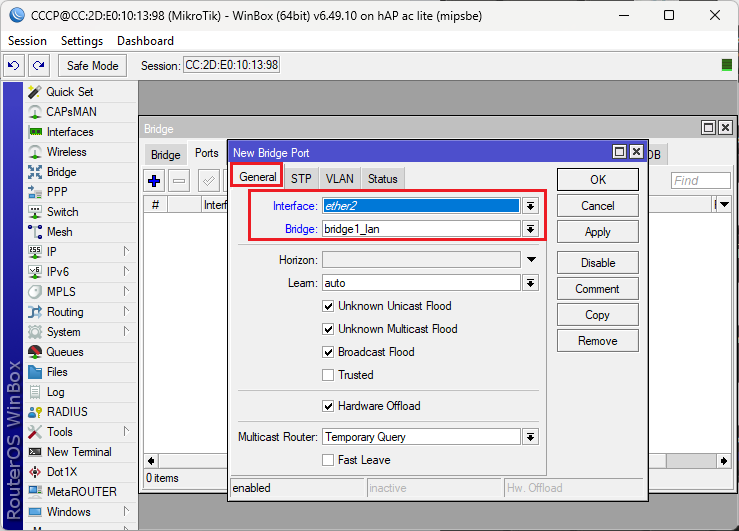Toggle Hardware Offload checkbox
This screenshot has height=531, width=739.
(x=328, y=406)
